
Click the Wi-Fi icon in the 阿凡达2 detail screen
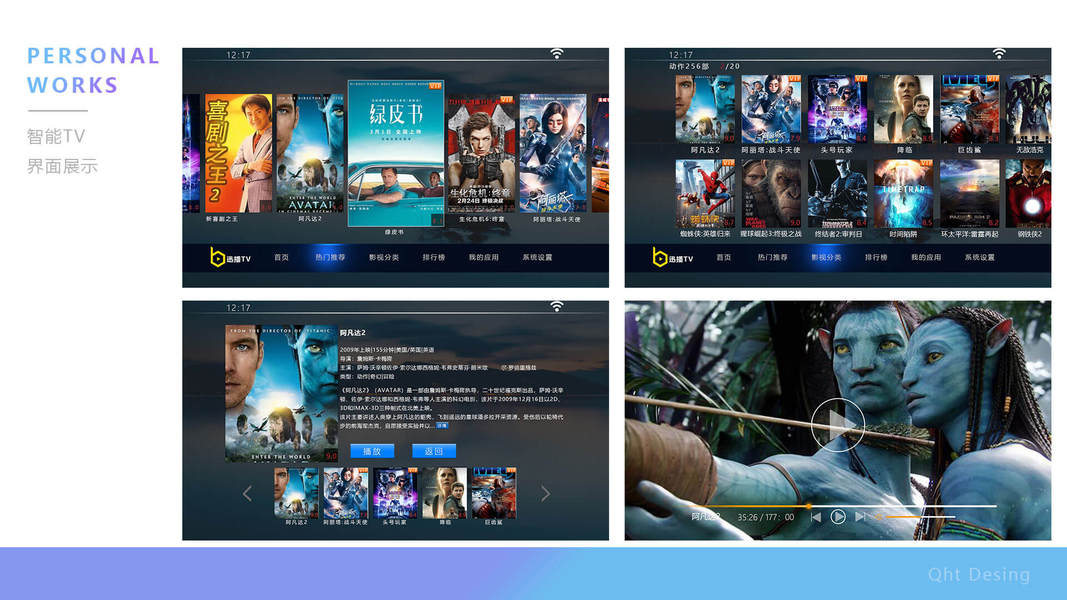557,307
